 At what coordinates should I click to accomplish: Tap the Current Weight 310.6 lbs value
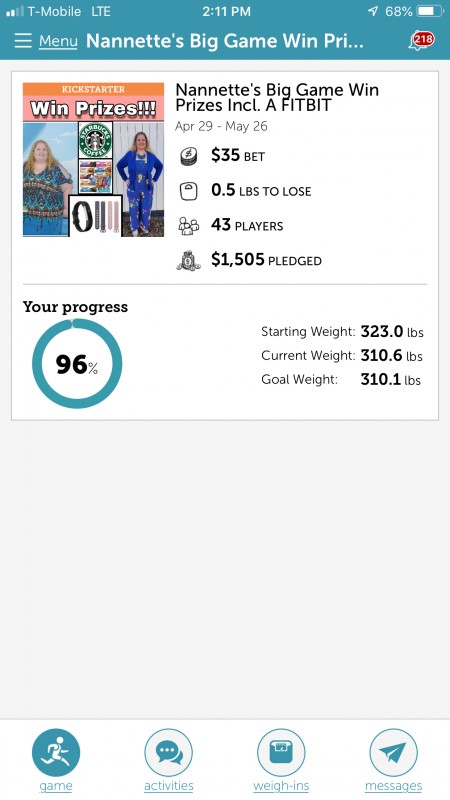pyautogui.click(x=391, y=355)
